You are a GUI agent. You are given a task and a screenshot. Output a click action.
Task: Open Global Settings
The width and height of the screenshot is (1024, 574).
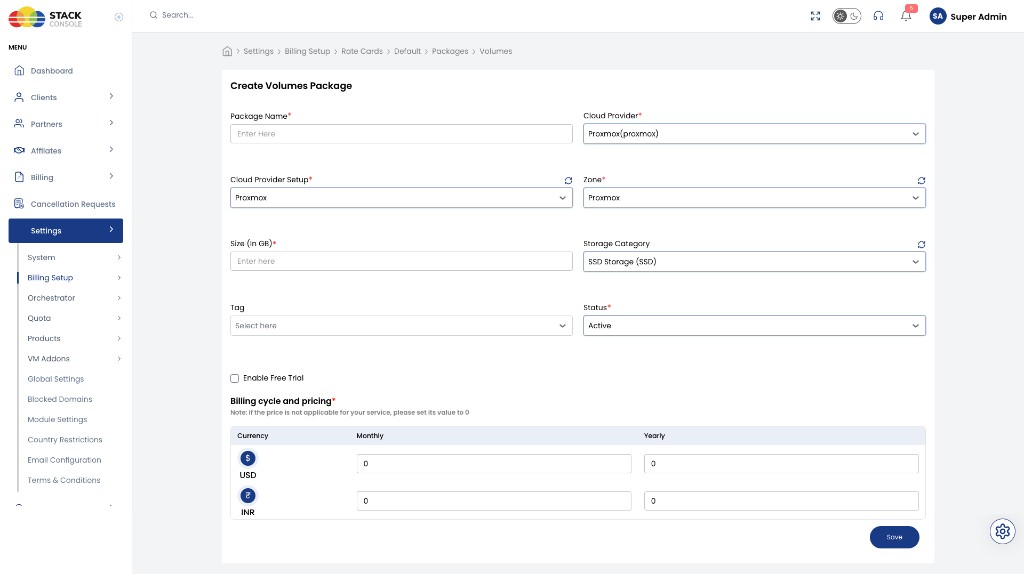coord(56,379)
